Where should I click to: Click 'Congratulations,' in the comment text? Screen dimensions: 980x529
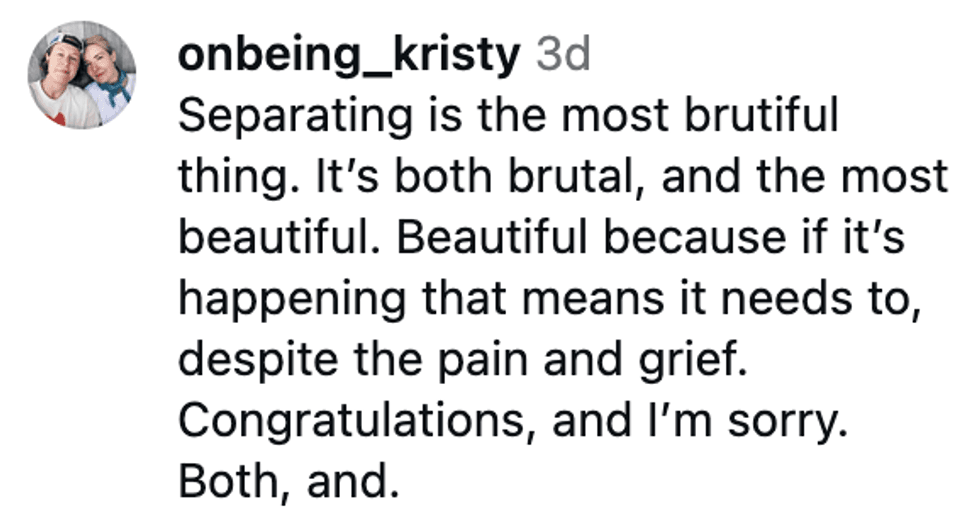click(x=351, y=422)
